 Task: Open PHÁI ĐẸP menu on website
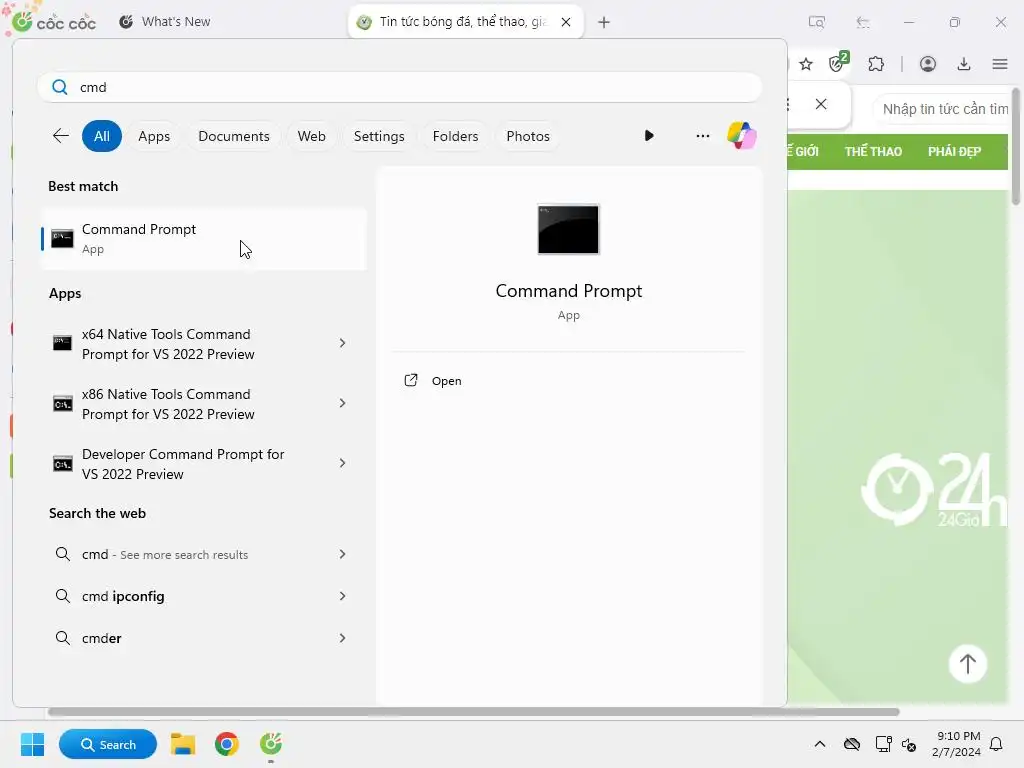(x=954, y=152)
